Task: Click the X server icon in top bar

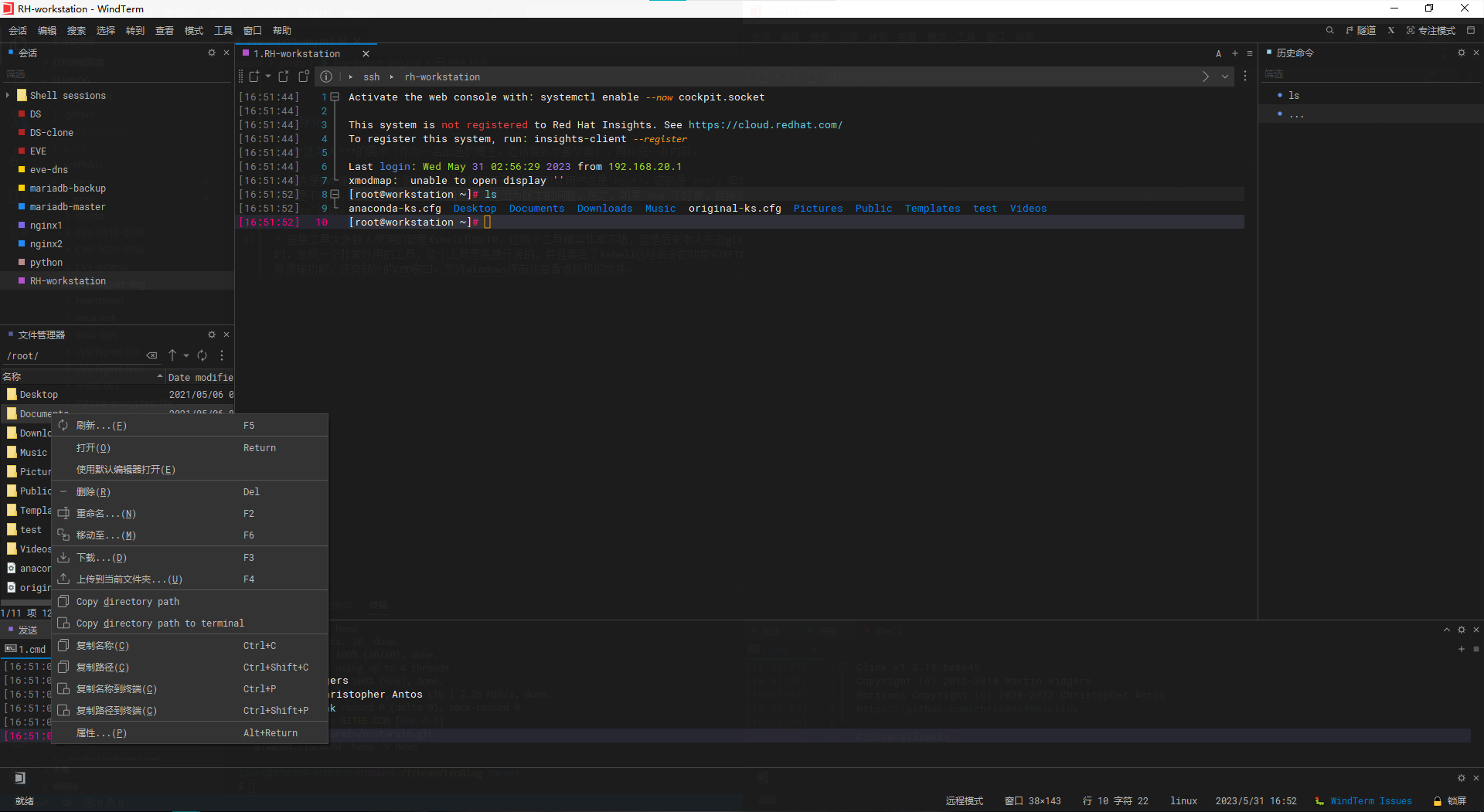Action: point(1391,30)
